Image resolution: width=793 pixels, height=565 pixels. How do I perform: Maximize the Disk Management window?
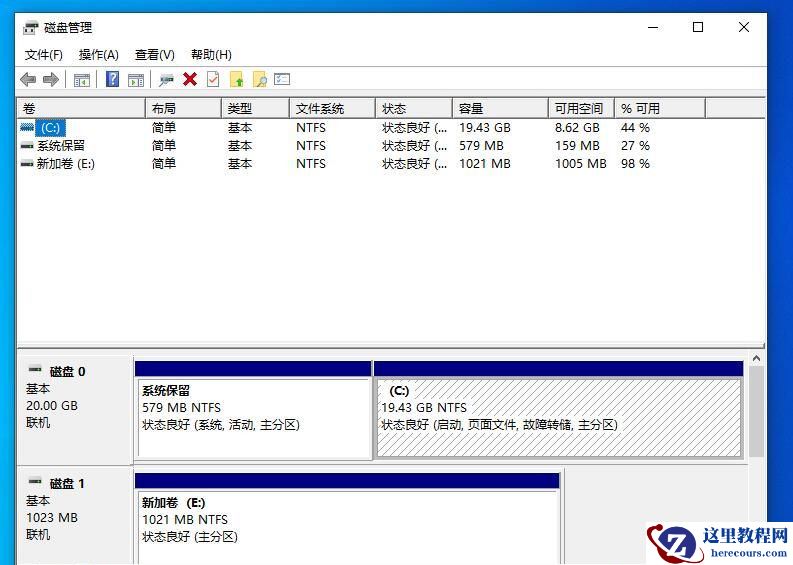coord(698,27)
